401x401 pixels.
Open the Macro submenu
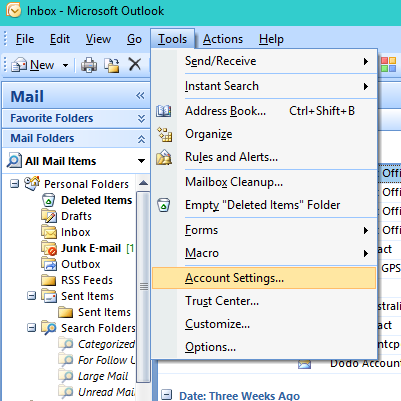(x=264, y=253)
